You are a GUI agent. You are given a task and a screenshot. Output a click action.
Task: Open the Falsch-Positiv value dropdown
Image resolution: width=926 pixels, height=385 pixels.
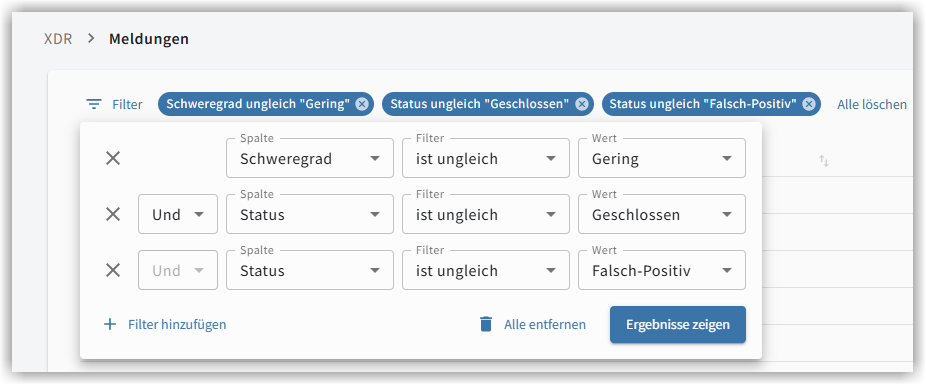662,270
